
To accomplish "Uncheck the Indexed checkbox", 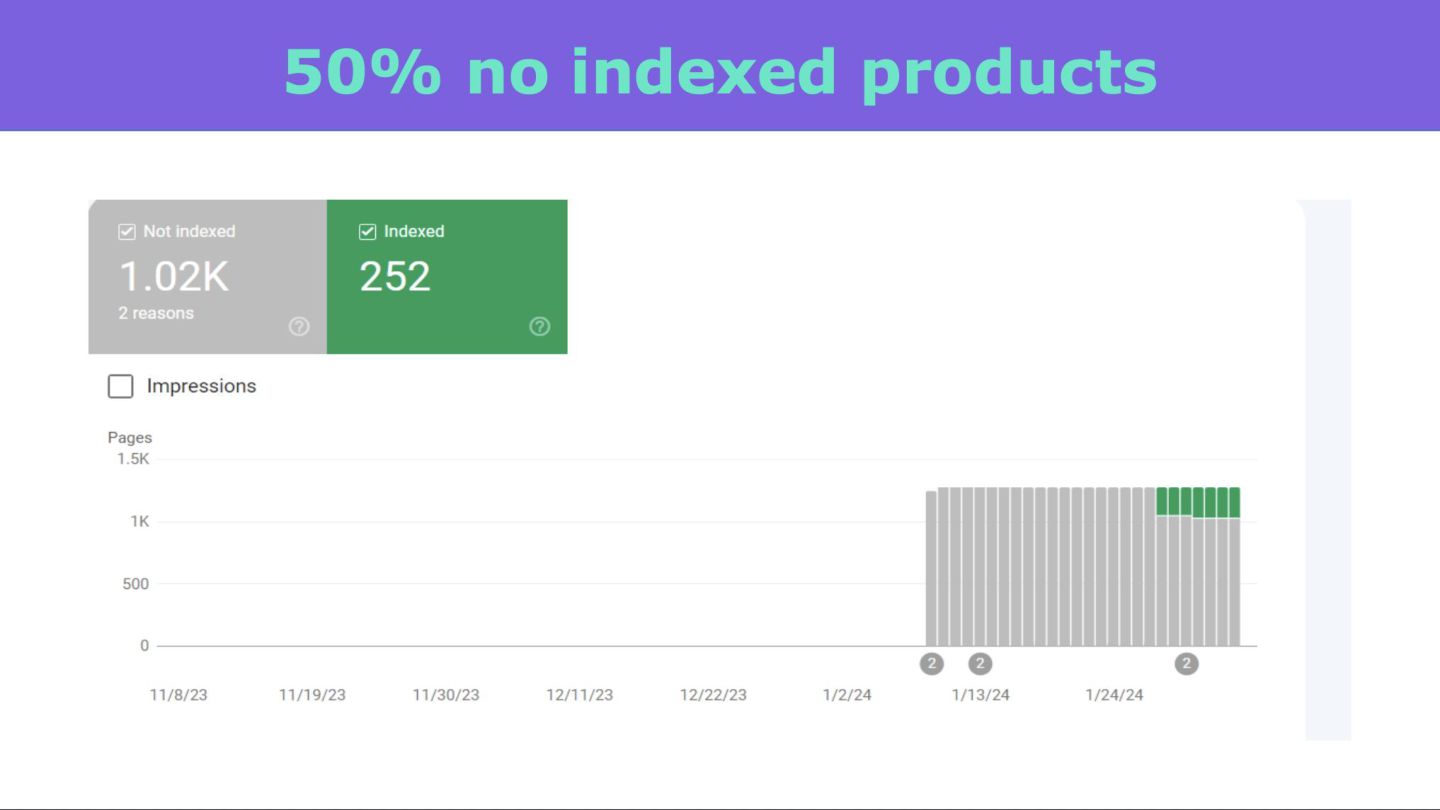I will pyautogui.click(x=367, y=232).
